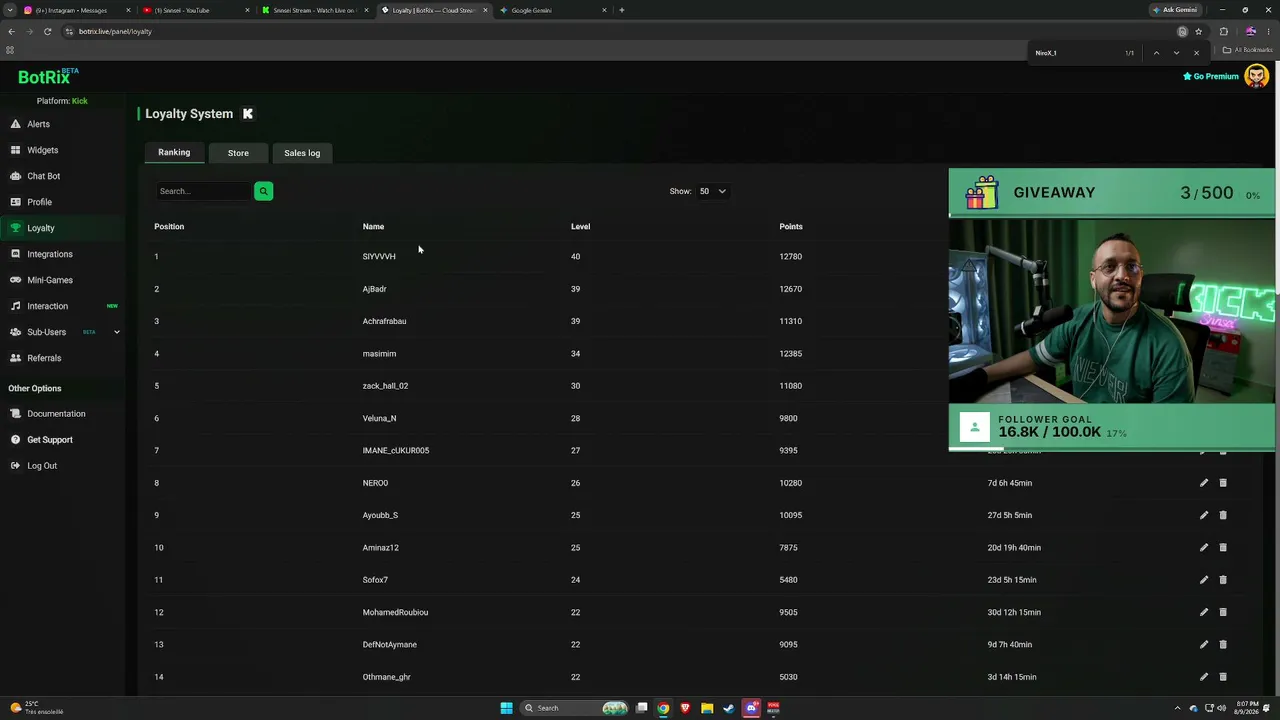Image resolution: width=1280 pixels, height=720 pixels.
Task: Delete DefNotAymane row trash icon
Action: (x=1223, y=645)
